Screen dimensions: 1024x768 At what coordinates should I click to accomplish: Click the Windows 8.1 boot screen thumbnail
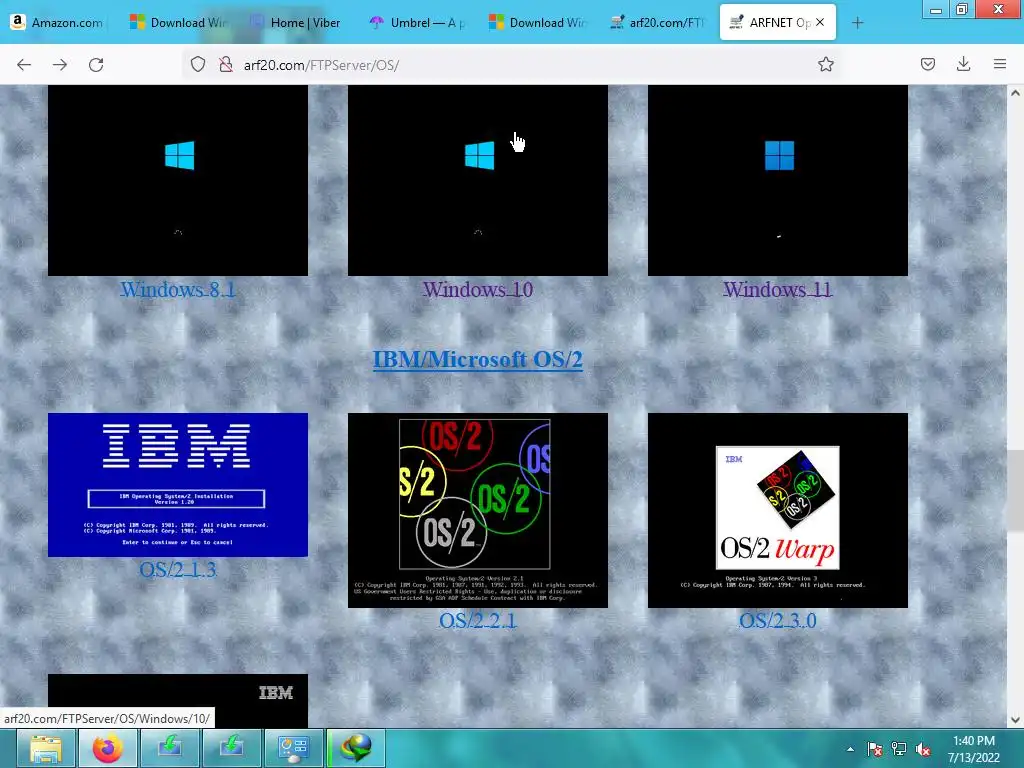(x=178, y=180)
